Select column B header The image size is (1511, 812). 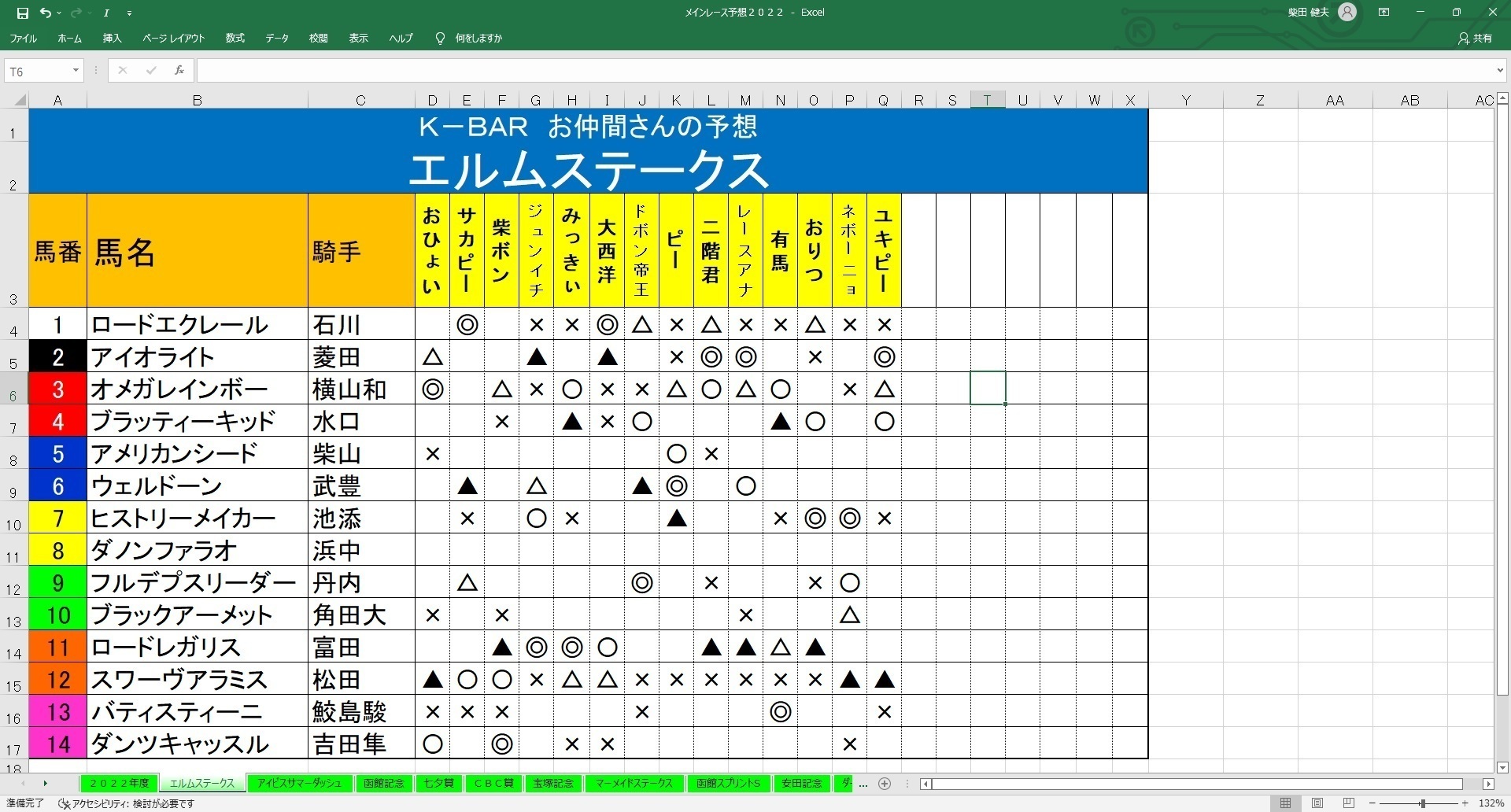198,100
